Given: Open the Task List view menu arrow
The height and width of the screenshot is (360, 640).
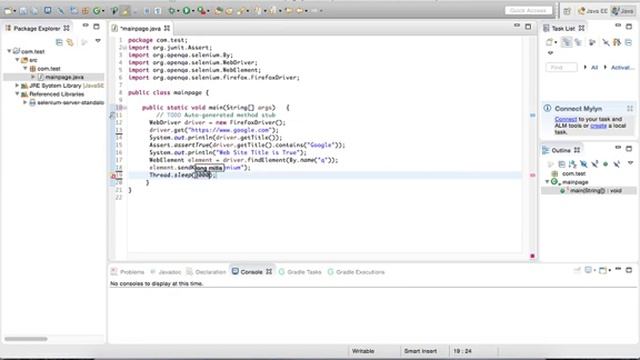Looking at the screenshot, I should [x=550, y=53].
